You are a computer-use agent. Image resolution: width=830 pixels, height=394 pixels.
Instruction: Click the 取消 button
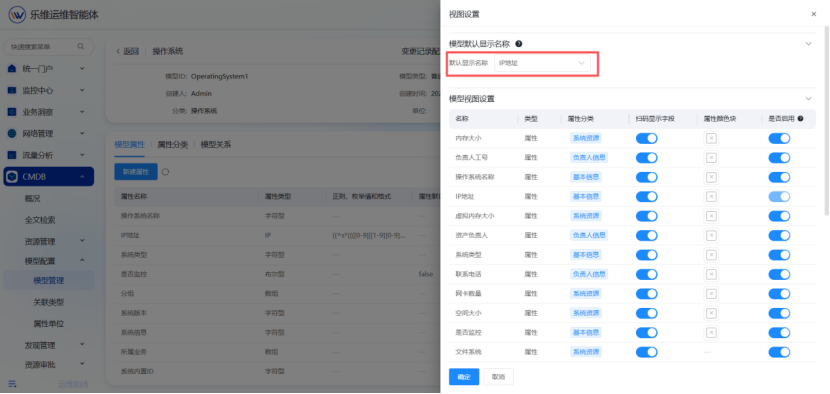[498, 377]
